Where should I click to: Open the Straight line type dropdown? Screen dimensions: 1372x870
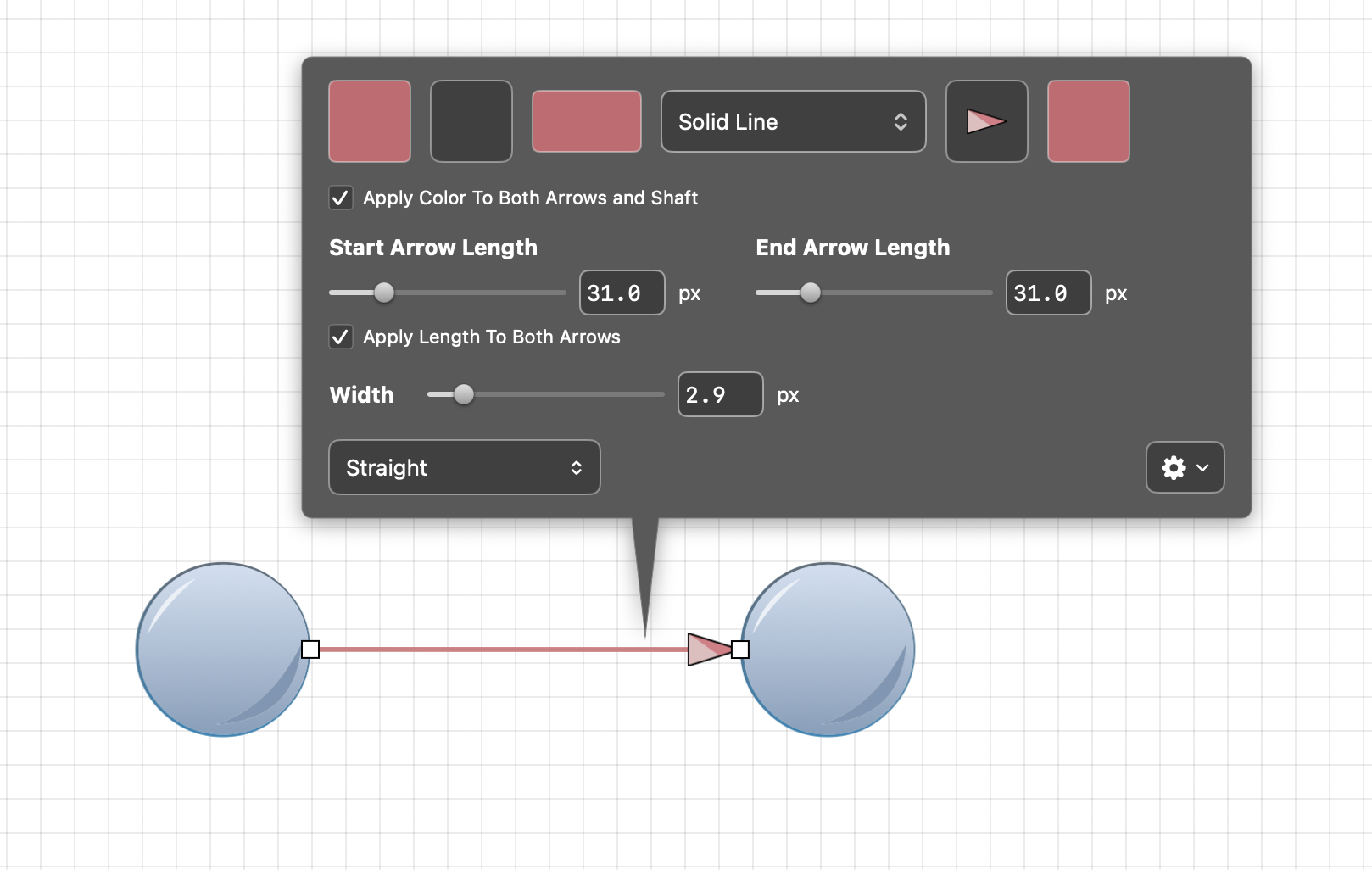pos(464,467)
